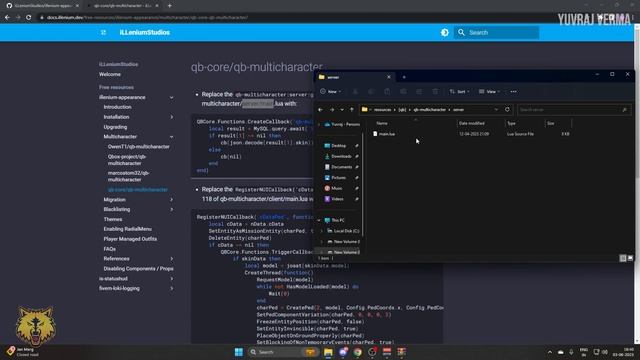Select the 'resources' breadcrumb in address bar
Viewport: 640px width, 360px height.
[382, 109]
